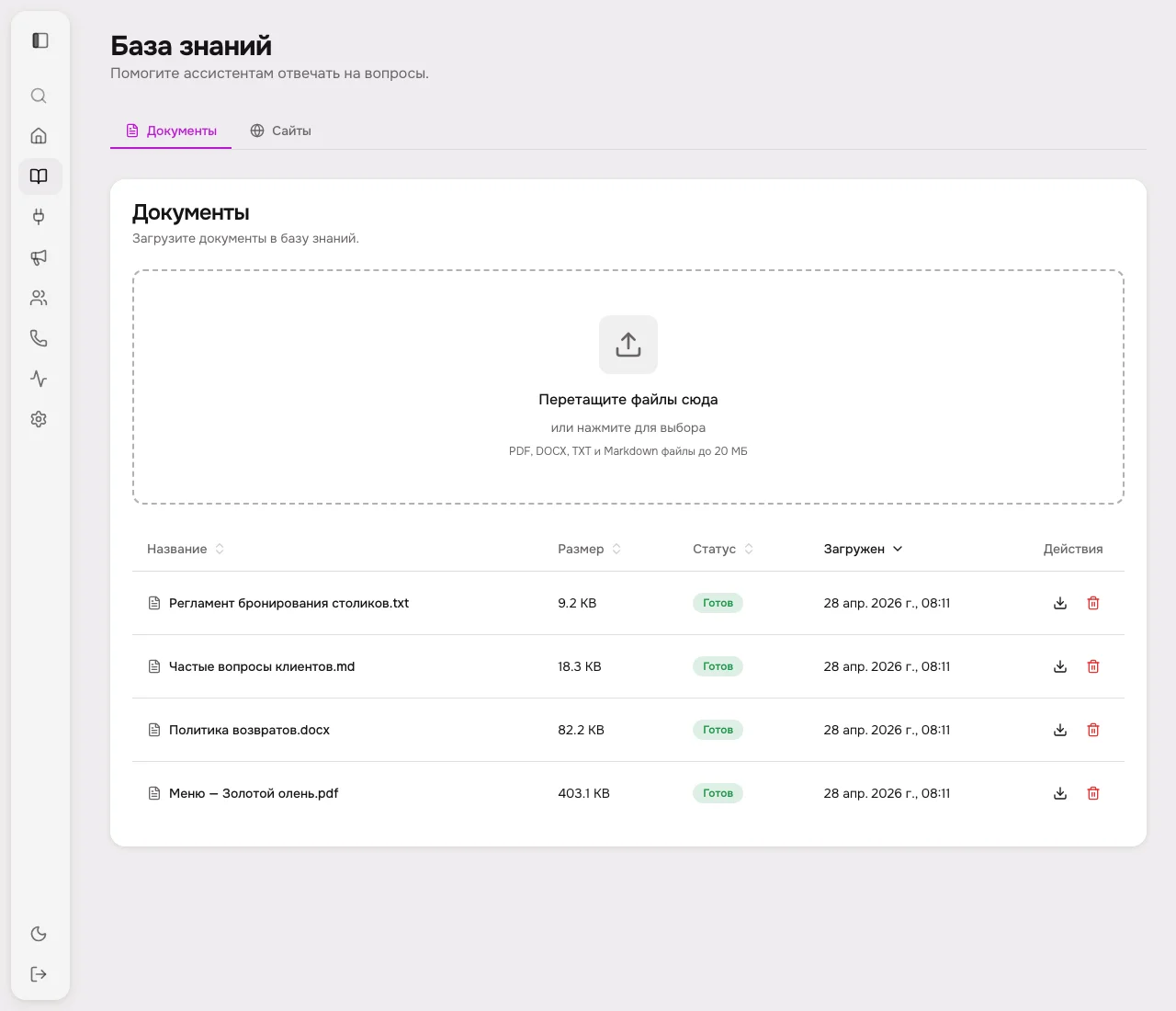
Task: Collapse the sidebar using the top panel toggle
Action: (39, 40)
